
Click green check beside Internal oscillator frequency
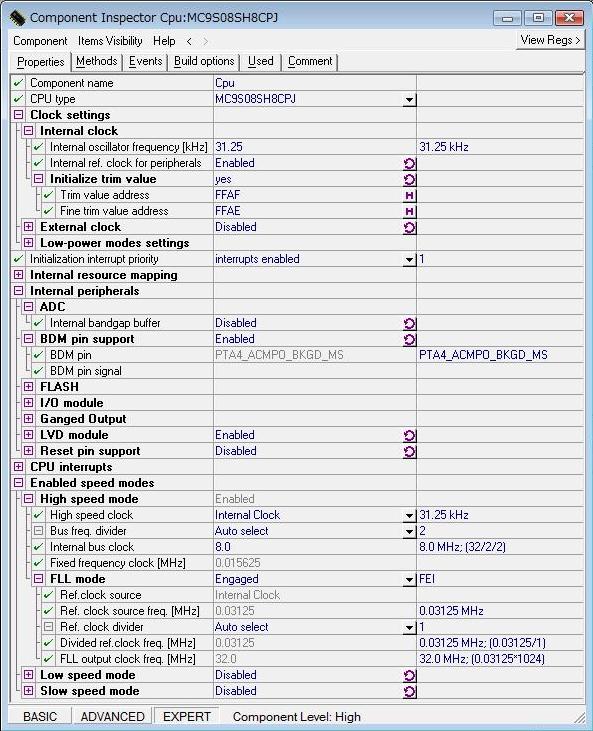click(38, 147)
